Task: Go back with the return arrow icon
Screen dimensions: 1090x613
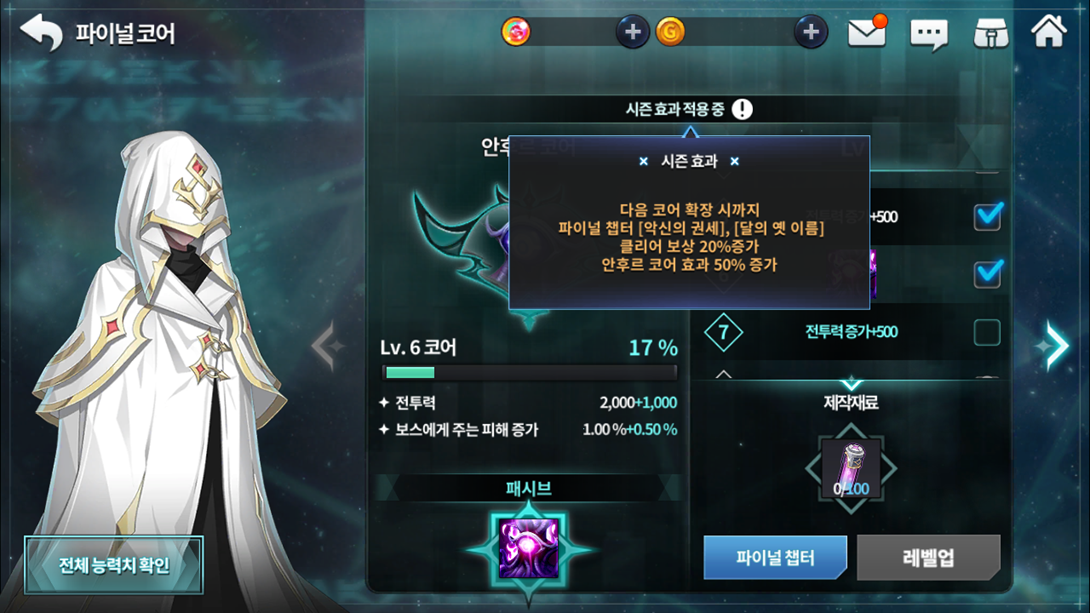Action: point(42,32)
